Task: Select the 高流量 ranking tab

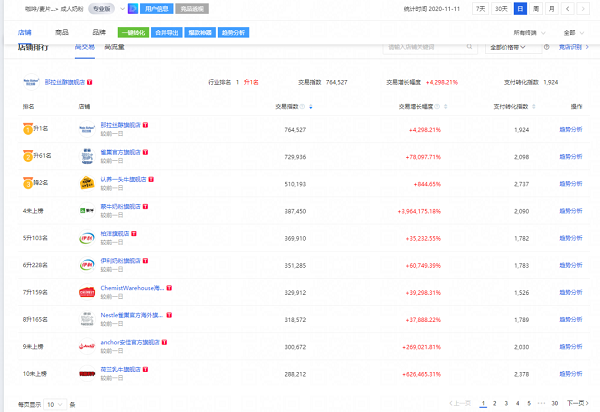Action: [x=114, y=47]
